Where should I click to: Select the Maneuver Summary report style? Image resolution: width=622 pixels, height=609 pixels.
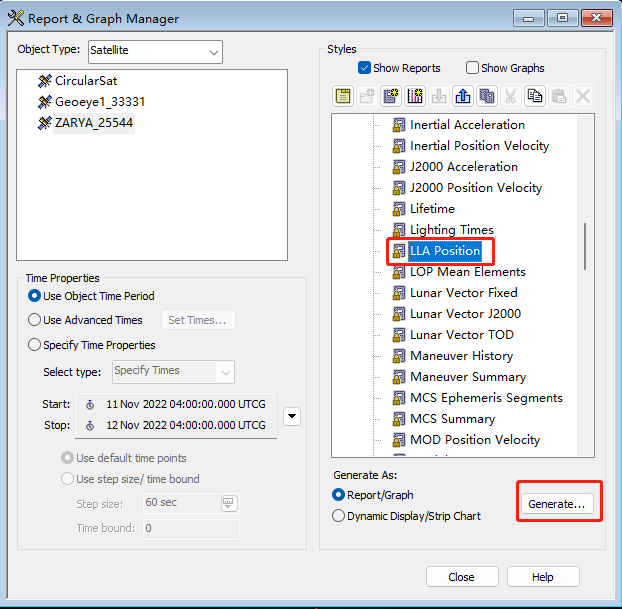click(x=467, y=377)
